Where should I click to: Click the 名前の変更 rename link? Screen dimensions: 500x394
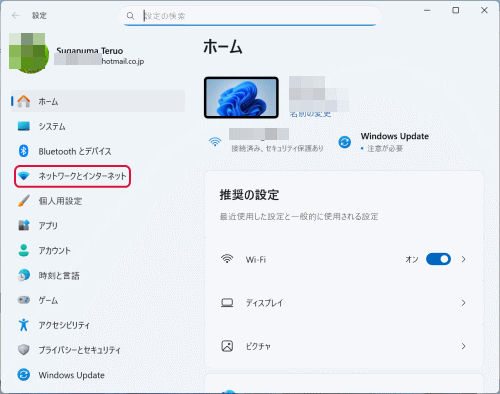[310, 114]
